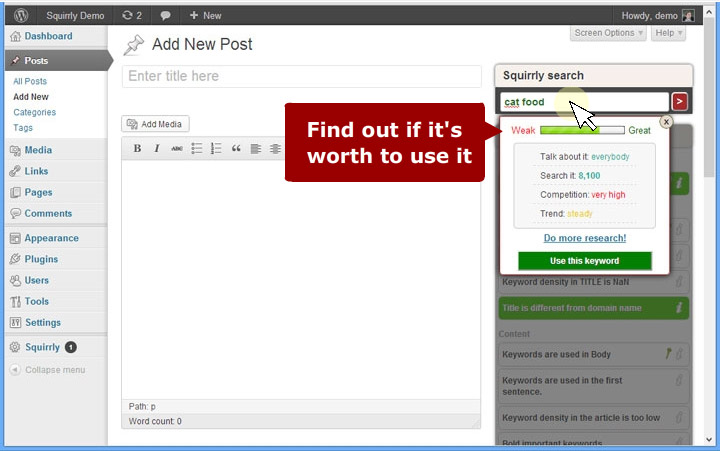Open the New content menu
The width and height of the screenshot is (720, 451).
point(205,16)
